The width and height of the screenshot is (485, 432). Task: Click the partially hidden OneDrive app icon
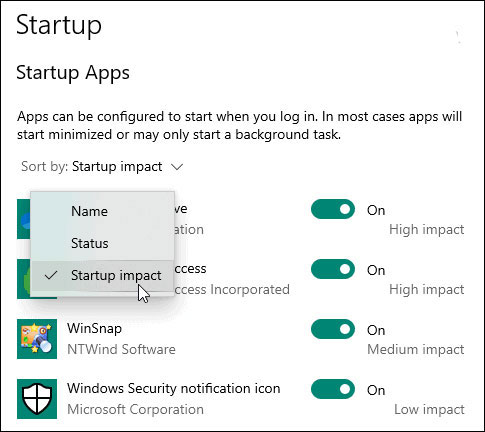click(x=23, y=219)
